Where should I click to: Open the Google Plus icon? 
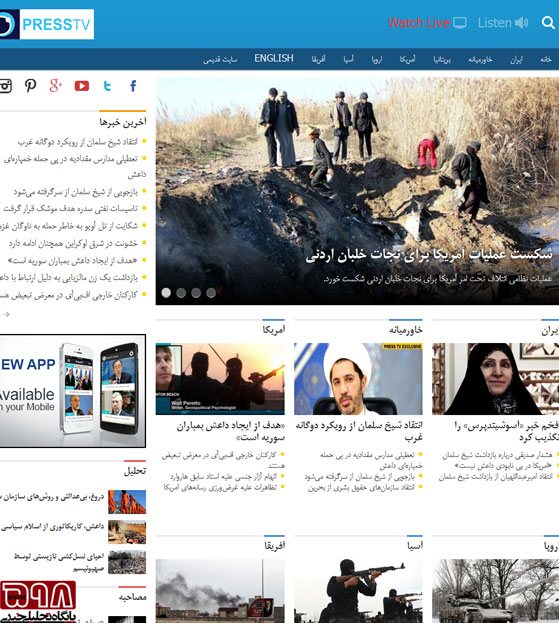point(56,86)
